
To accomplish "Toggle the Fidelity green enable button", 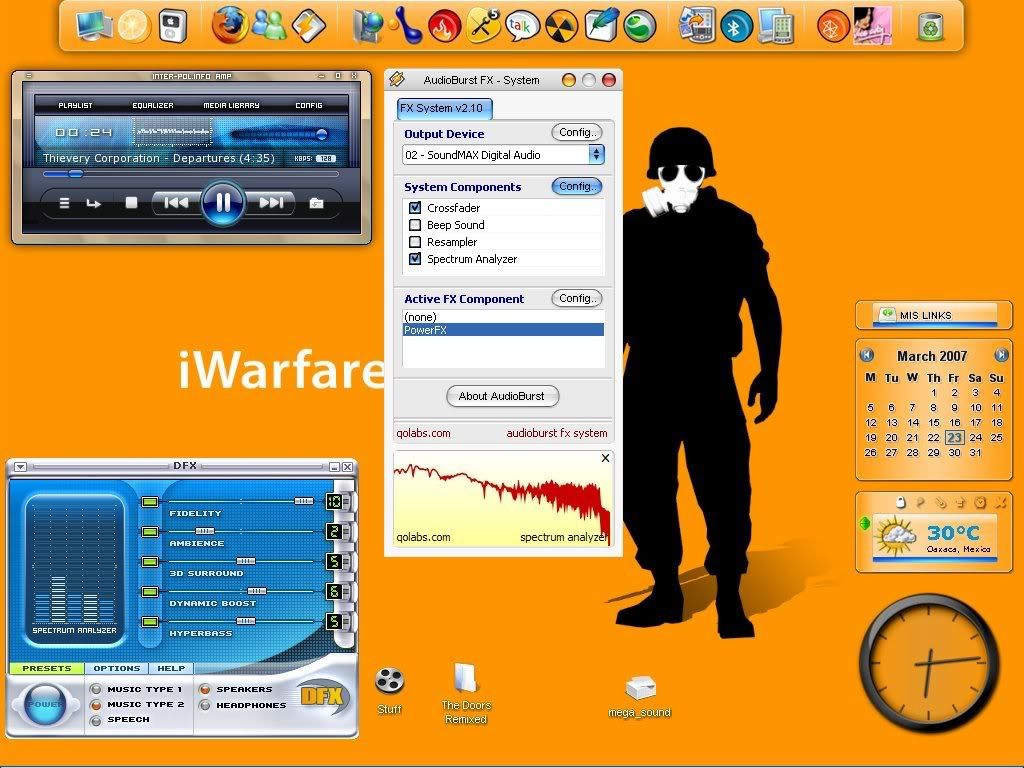I will click(150, 502).
